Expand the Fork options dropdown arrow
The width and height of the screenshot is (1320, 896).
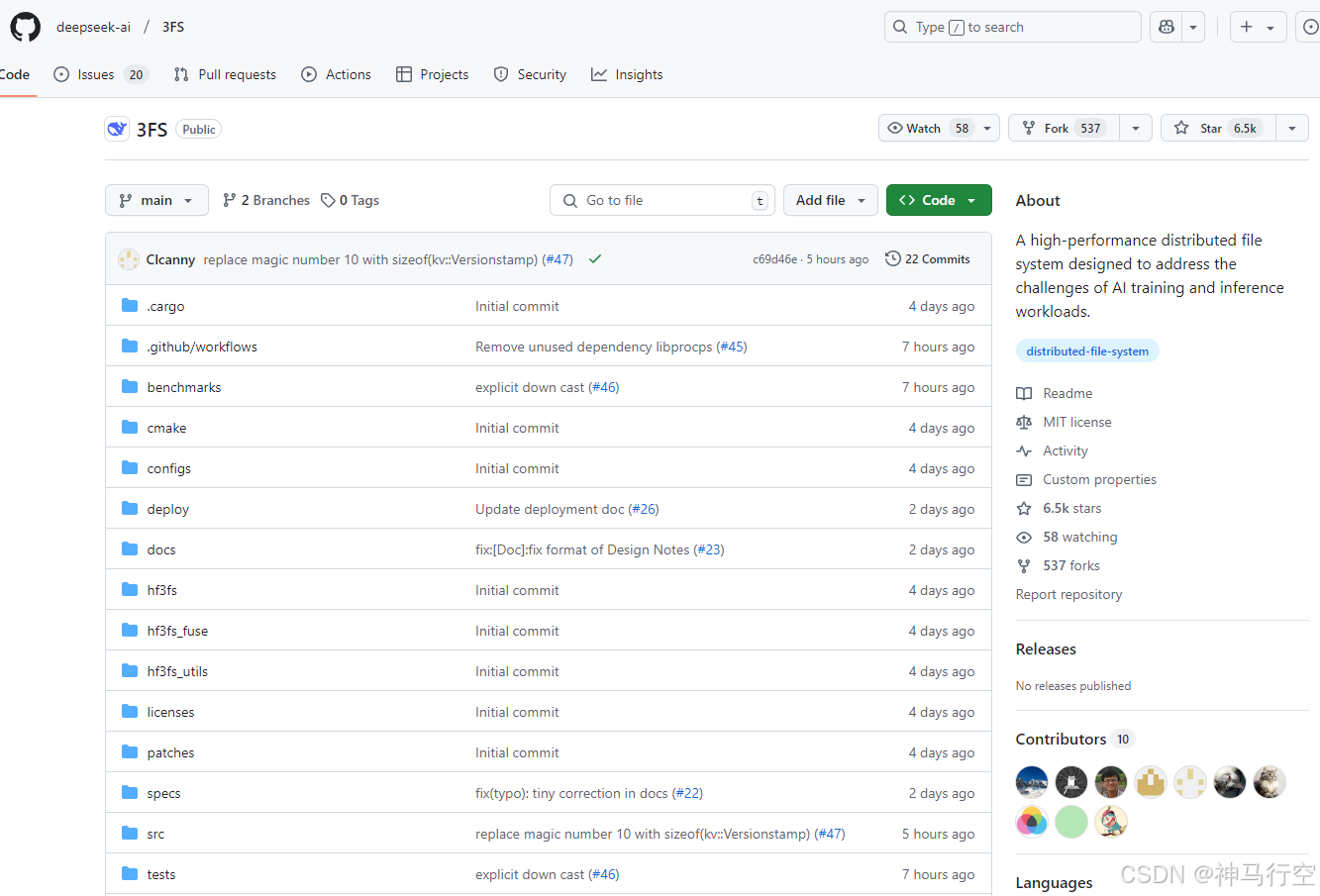[x=1136, y=129]
